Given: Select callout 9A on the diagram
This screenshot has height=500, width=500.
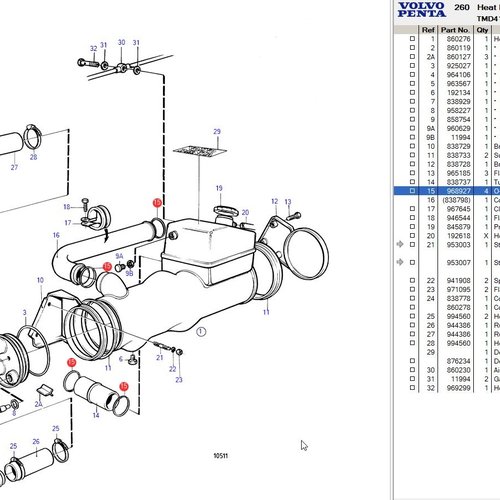Looking at the screenshot, I should (119, 256).
